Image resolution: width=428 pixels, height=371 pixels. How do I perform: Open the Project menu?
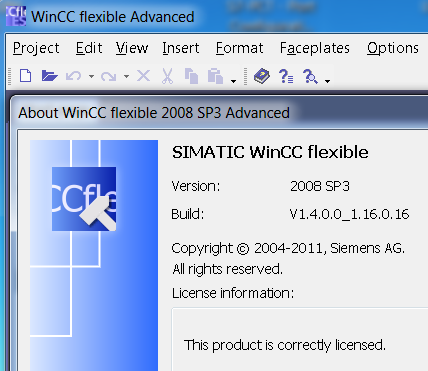[36, 48]
